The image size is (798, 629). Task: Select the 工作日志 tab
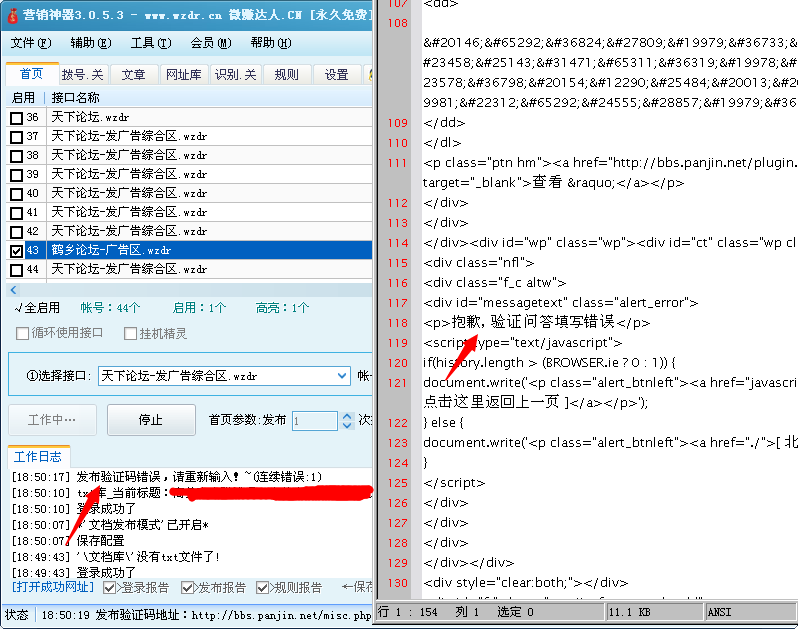(x=38, y=456)
